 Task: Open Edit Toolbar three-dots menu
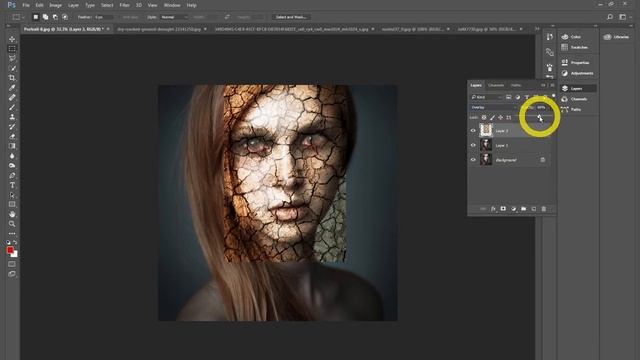[12, 234]
